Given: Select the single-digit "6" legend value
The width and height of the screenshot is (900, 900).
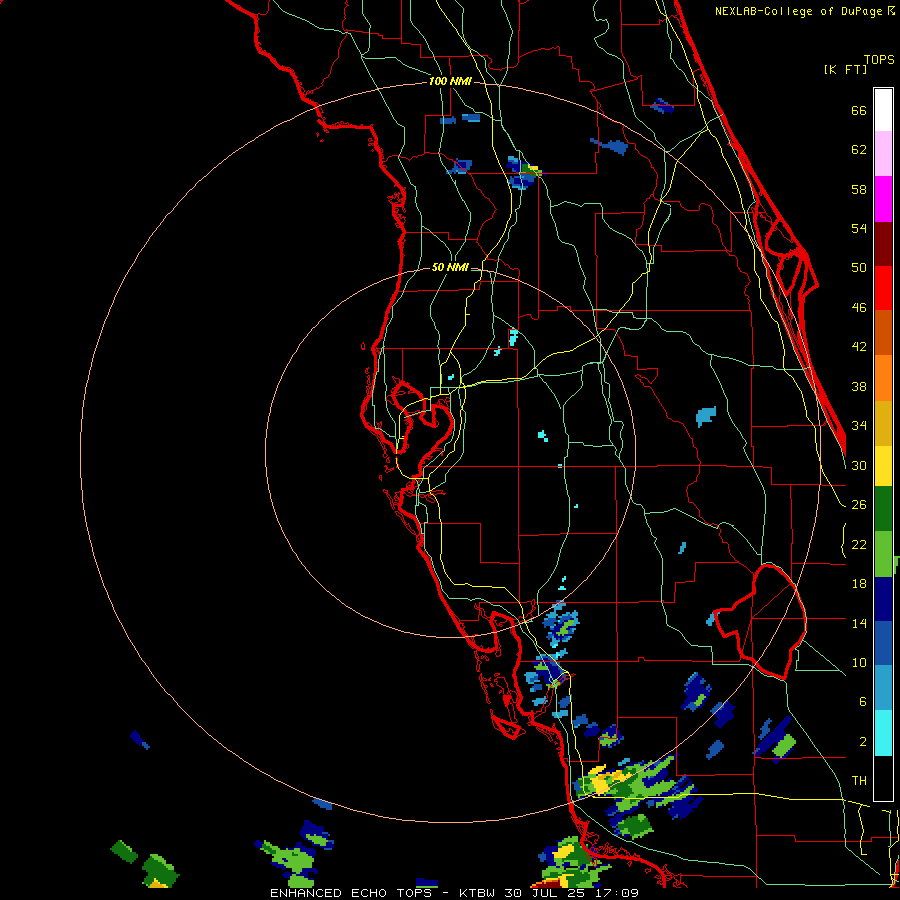Looking at the screenshot, I should [863, 702].
